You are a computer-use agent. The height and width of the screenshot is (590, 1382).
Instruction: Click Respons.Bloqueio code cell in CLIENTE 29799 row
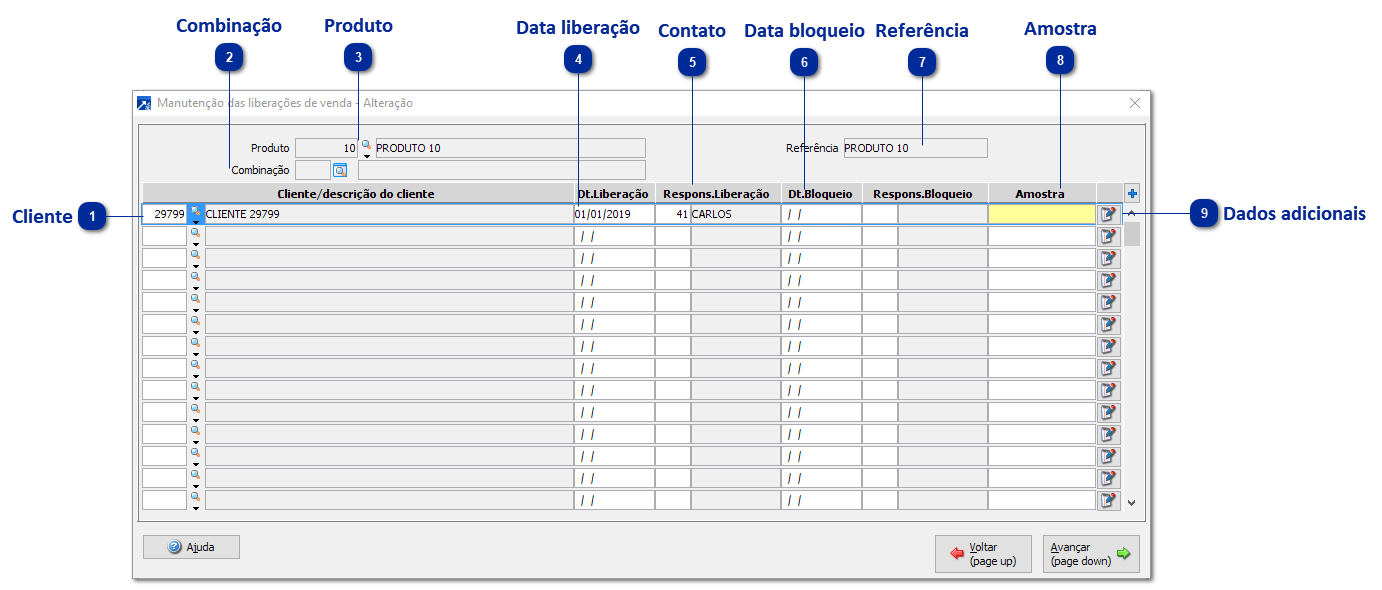880,214
